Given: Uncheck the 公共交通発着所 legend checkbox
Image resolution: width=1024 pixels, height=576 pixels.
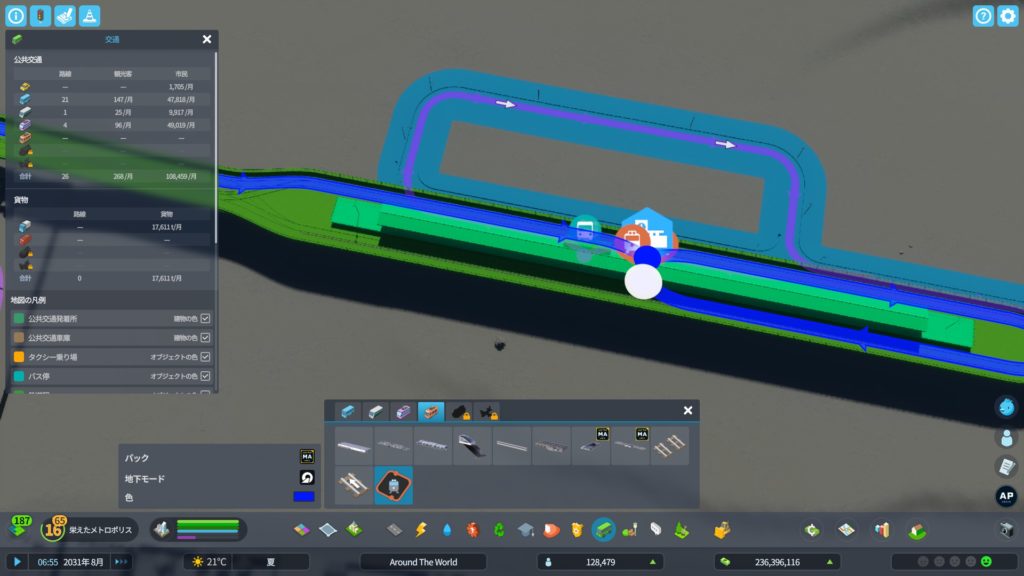Looking at the screenshot, I should coord(205,318).
